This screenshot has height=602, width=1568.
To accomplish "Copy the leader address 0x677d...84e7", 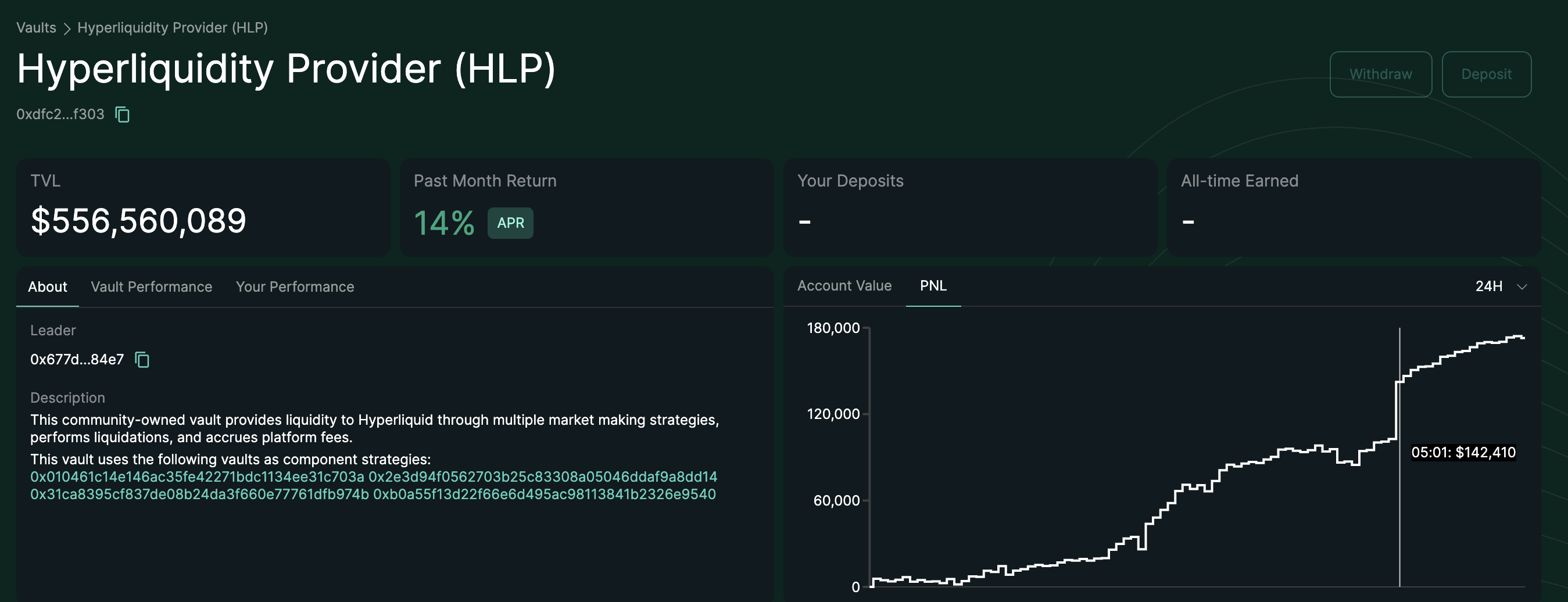I will point(142,360).
